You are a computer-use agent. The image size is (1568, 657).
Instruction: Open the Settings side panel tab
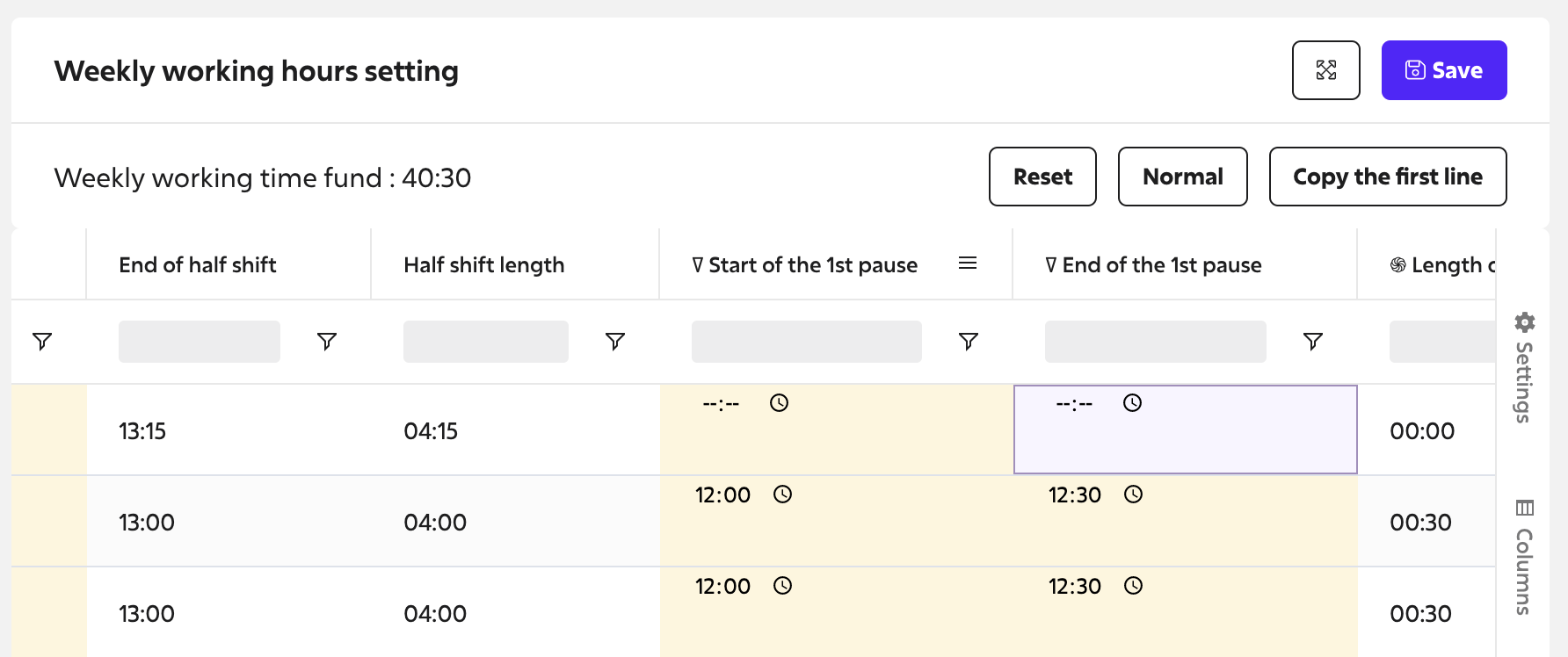coord(1524,367)
